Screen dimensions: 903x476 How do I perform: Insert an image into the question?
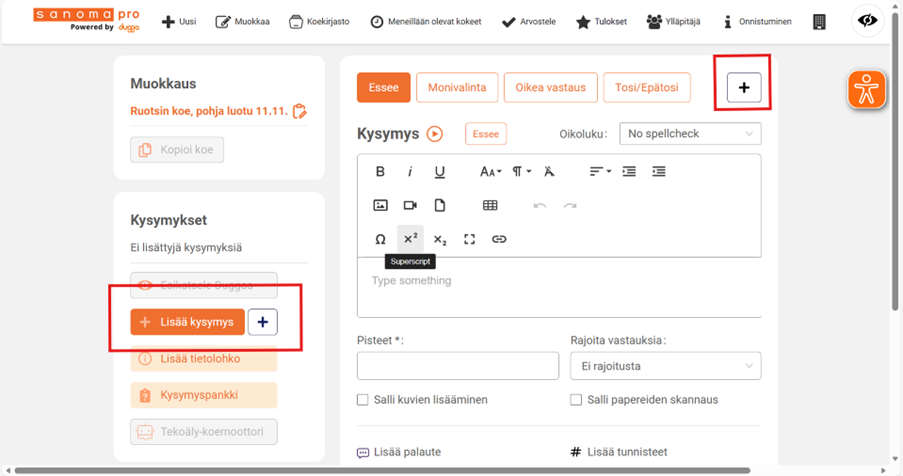click(x=380, y=206)
